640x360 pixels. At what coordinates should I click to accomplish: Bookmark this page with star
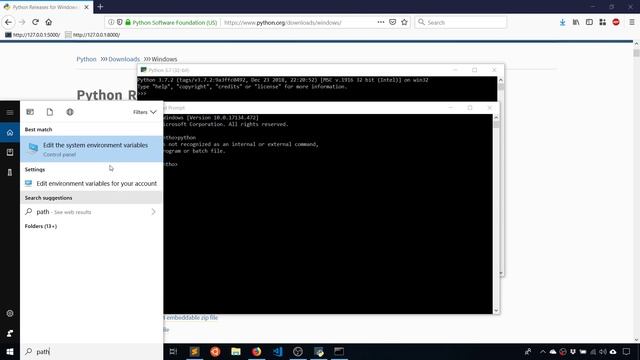(404, 22)
